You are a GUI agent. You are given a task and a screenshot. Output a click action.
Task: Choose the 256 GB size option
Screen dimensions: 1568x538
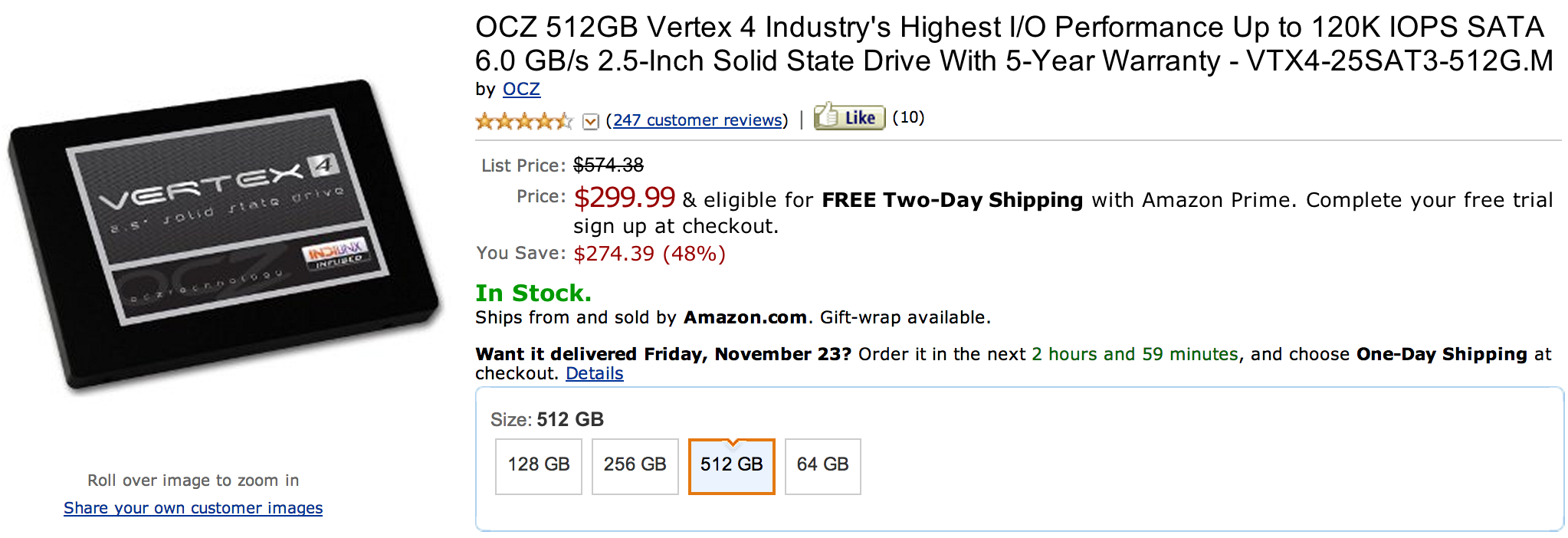635,465
